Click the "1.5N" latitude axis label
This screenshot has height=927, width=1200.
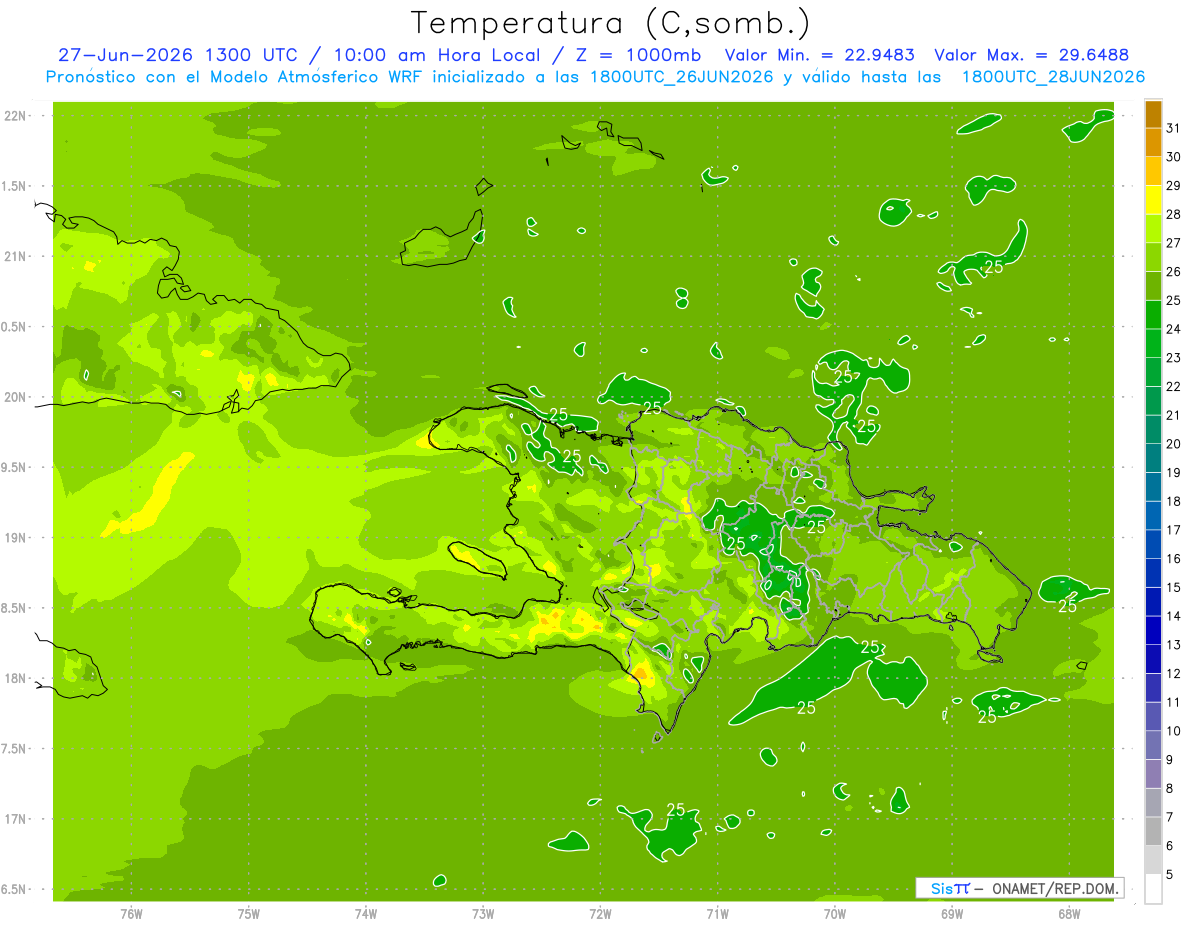(x=15, y=187)
